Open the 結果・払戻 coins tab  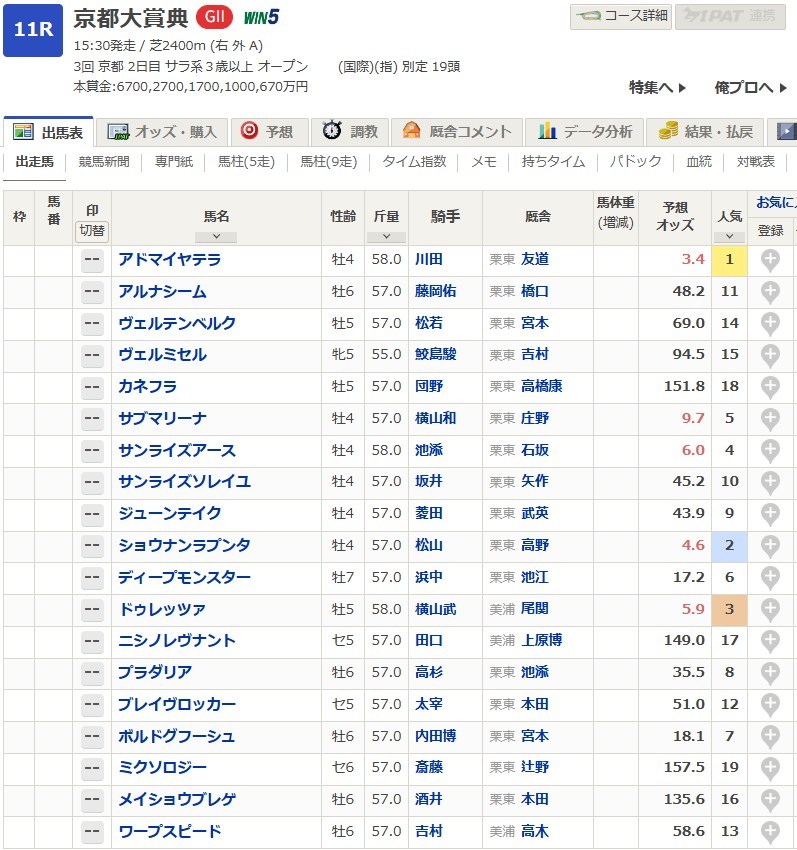click(706, 131)
